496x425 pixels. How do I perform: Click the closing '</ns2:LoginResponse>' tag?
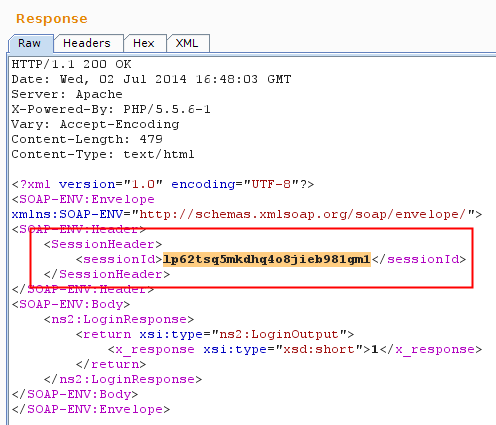tap(123, 379)
